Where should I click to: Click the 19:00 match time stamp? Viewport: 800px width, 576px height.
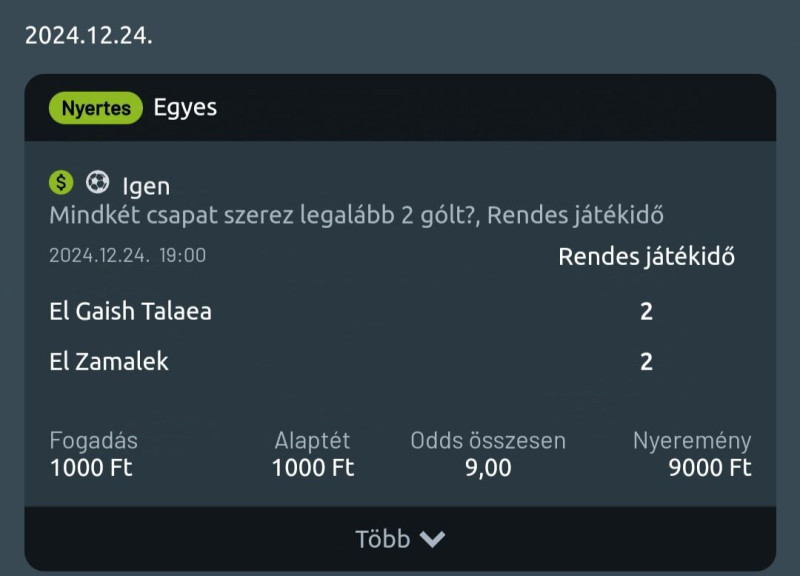pyautogui.click(x=182, y=256)
